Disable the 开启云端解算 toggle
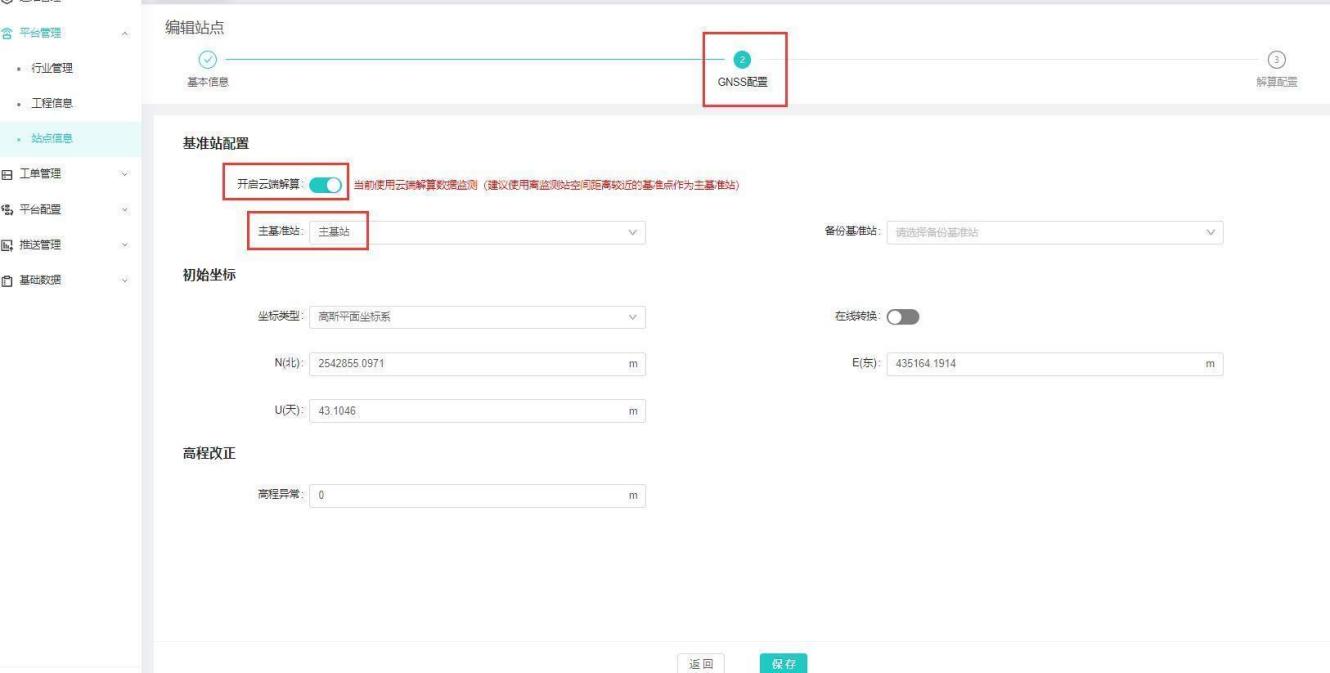Screen dimensions: 1330x673 [326, 185]
